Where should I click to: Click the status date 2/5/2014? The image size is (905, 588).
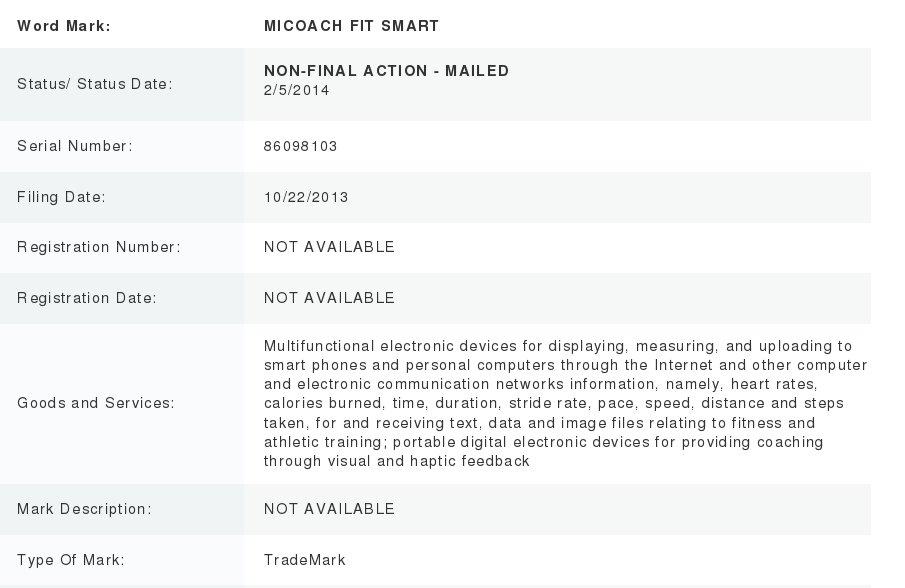point(297,90)
